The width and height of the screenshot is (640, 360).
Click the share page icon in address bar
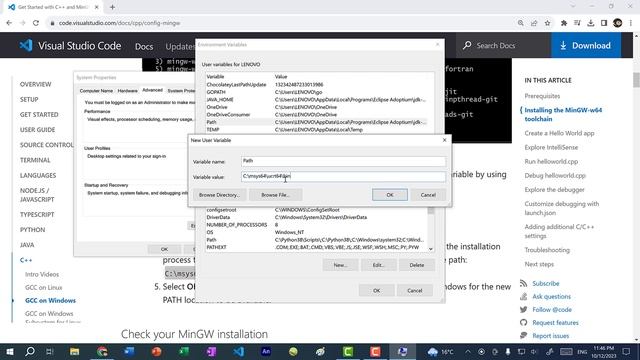coord(534,23)
